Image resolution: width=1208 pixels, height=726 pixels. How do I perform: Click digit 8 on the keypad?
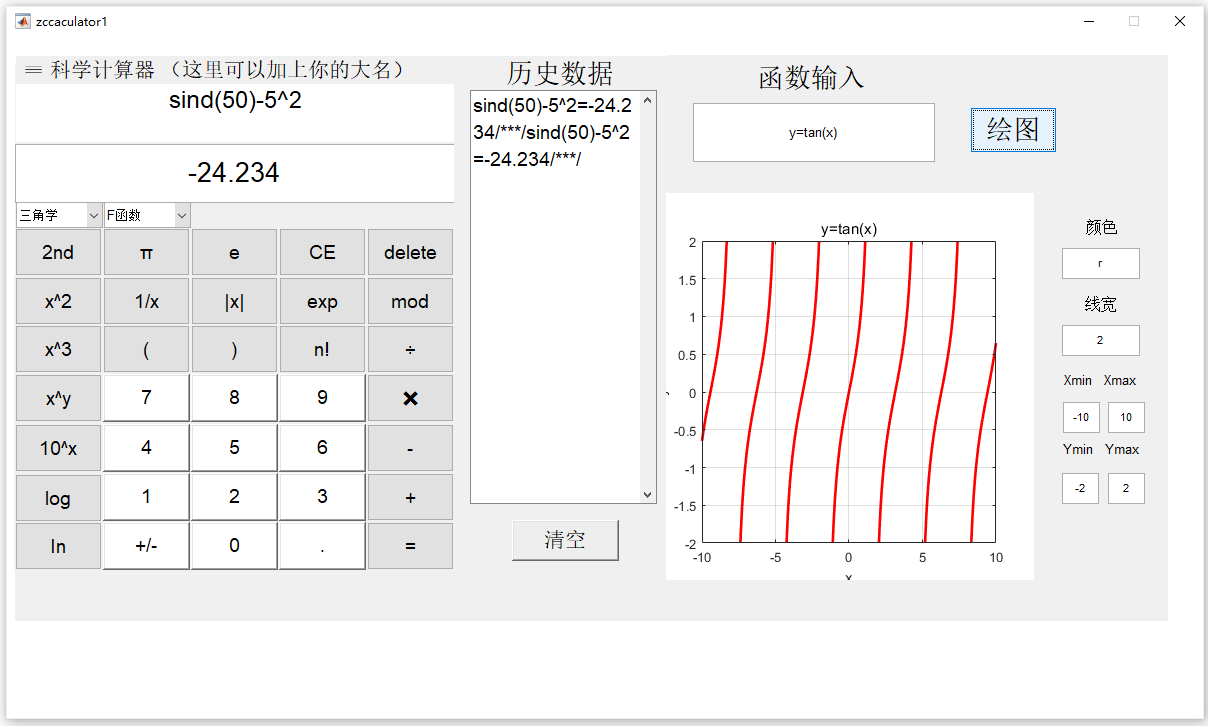click(x=234, y=398)
